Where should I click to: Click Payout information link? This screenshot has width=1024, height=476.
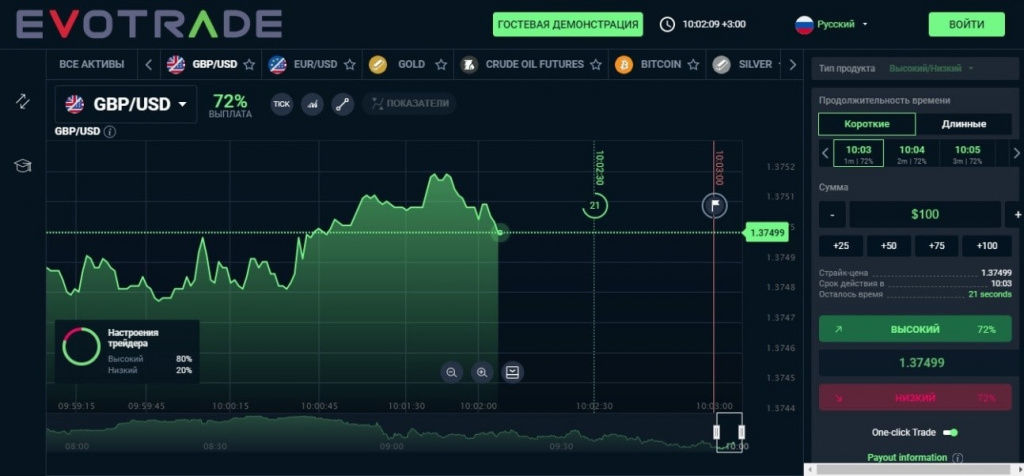907,458
